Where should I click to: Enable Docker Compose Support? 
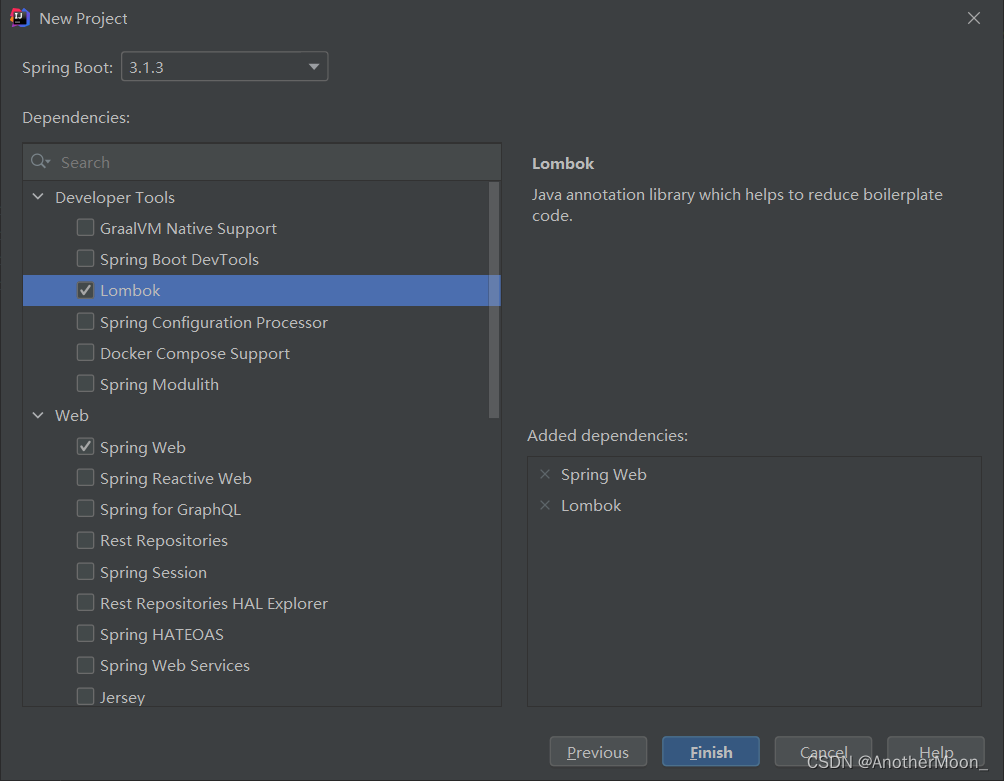[85, 353]
